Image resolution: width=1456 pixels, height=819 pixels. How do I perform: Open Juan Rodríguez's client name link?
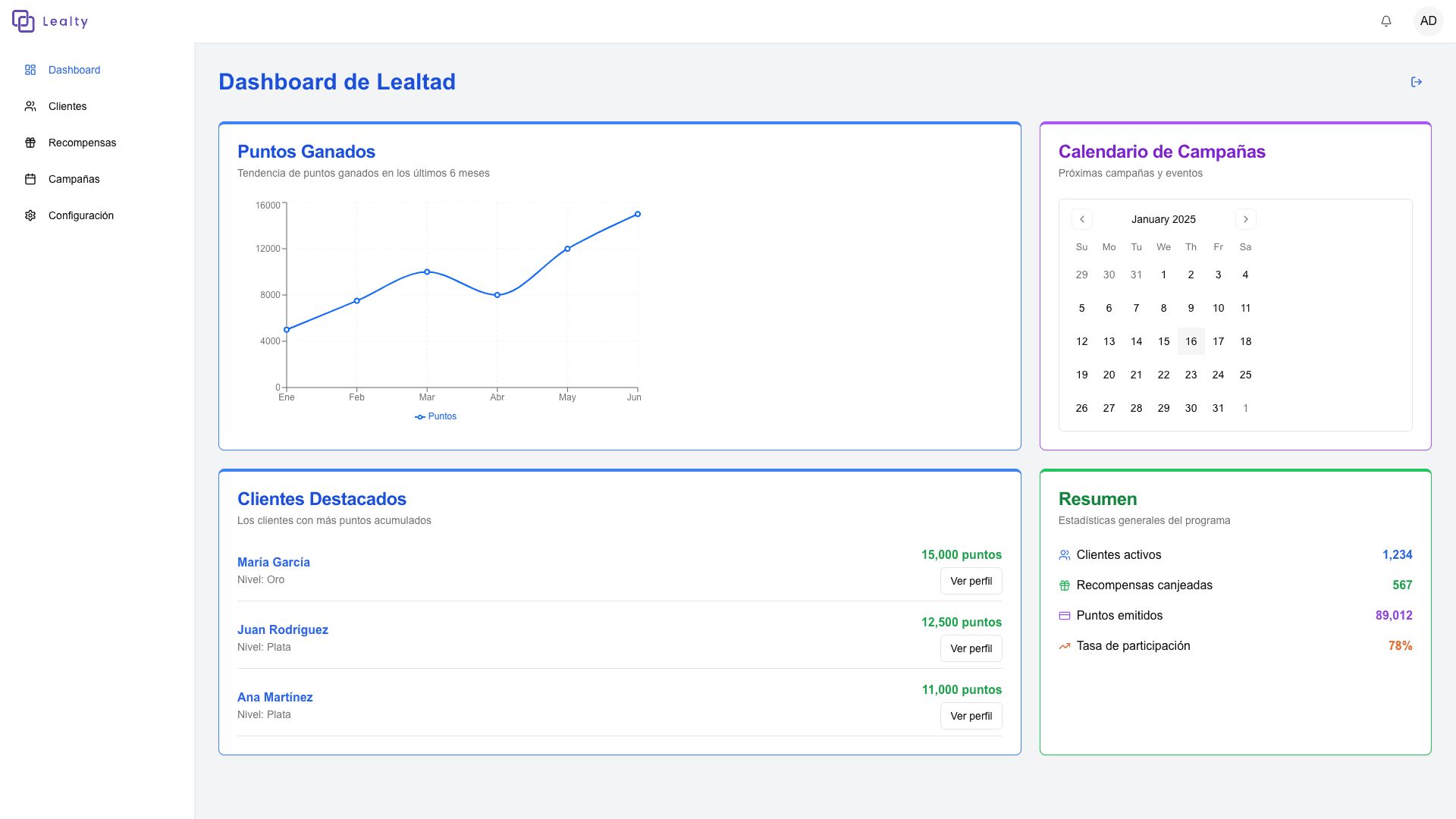tap(283, 629)
